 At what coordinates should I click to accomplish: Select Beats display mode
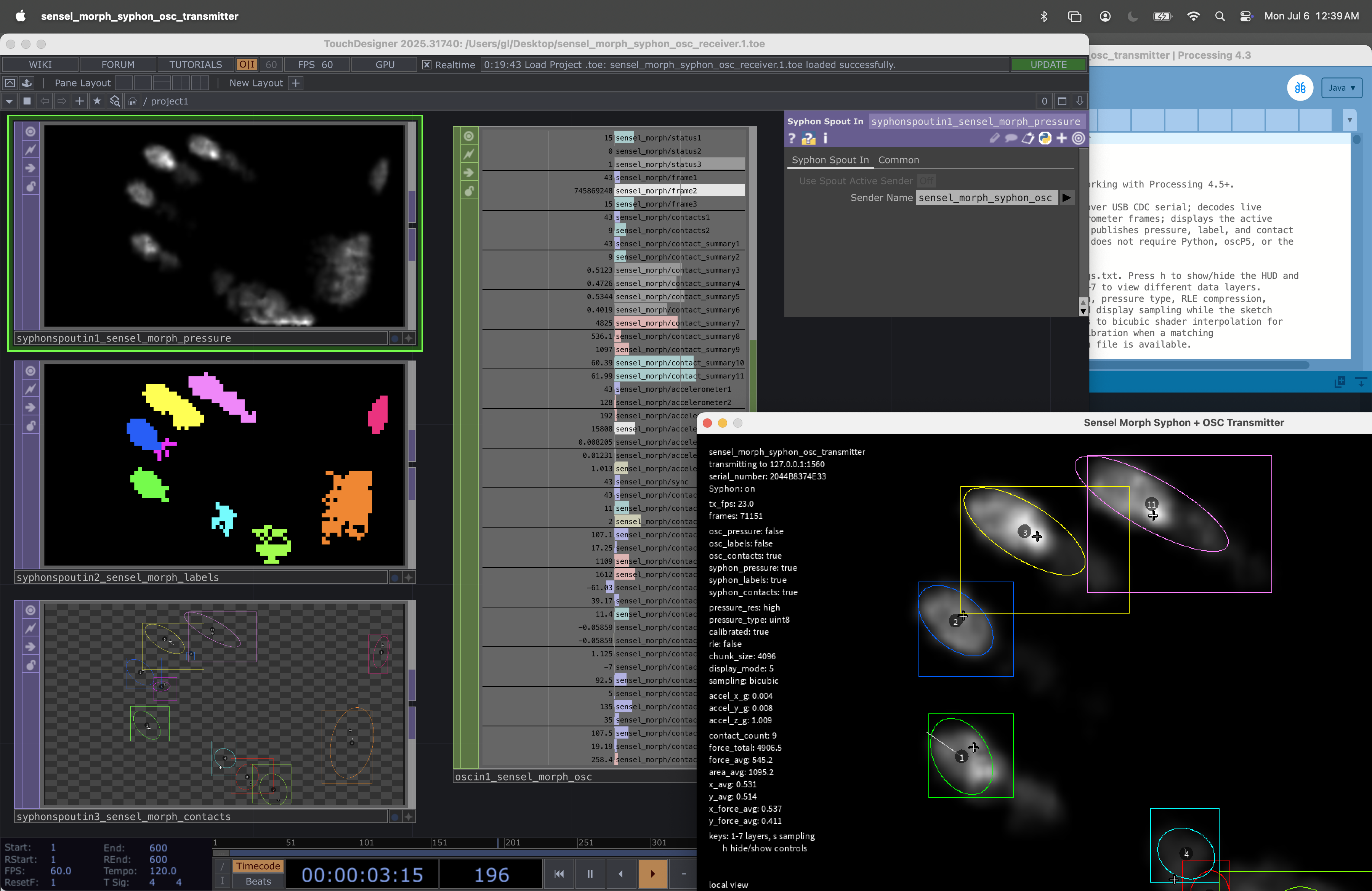click(x=258, y=882)
